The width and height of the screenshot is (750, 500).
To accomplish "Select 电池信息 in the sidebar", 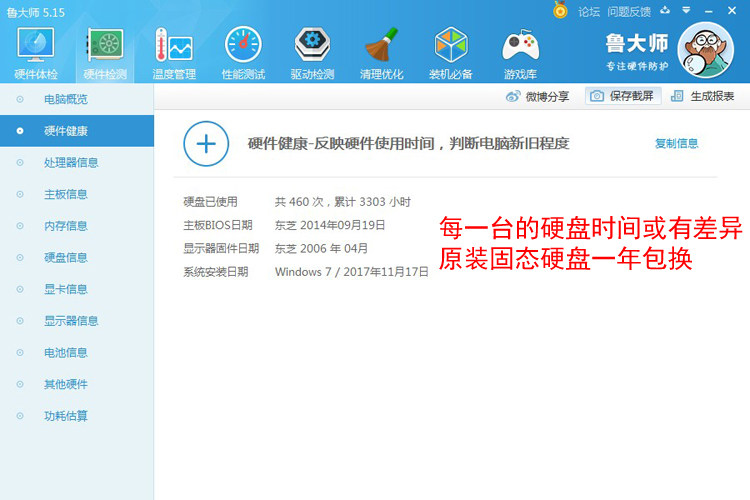I will (x=77, y=353).
